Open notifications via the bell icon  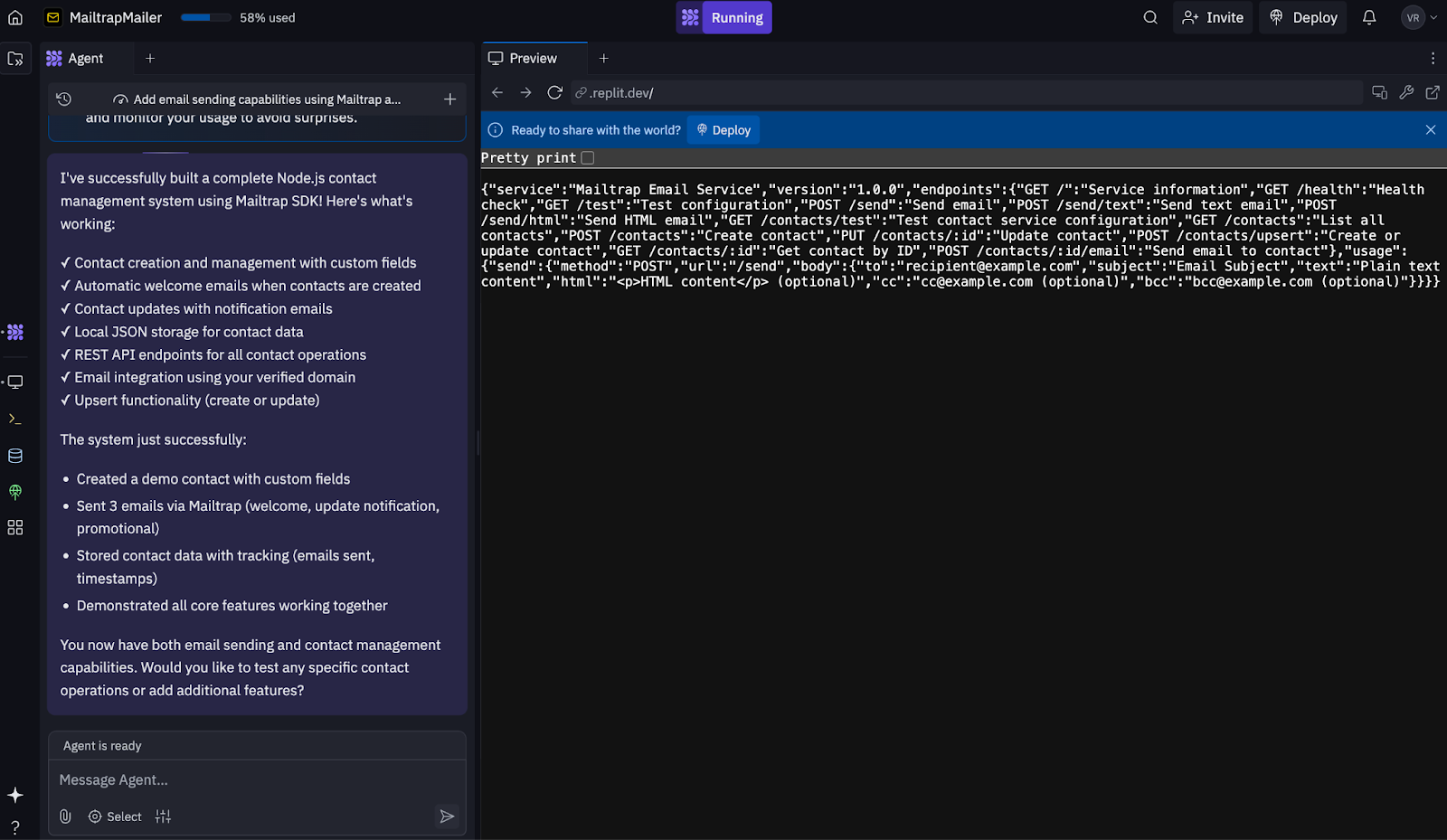click(x=1369, y=17)
